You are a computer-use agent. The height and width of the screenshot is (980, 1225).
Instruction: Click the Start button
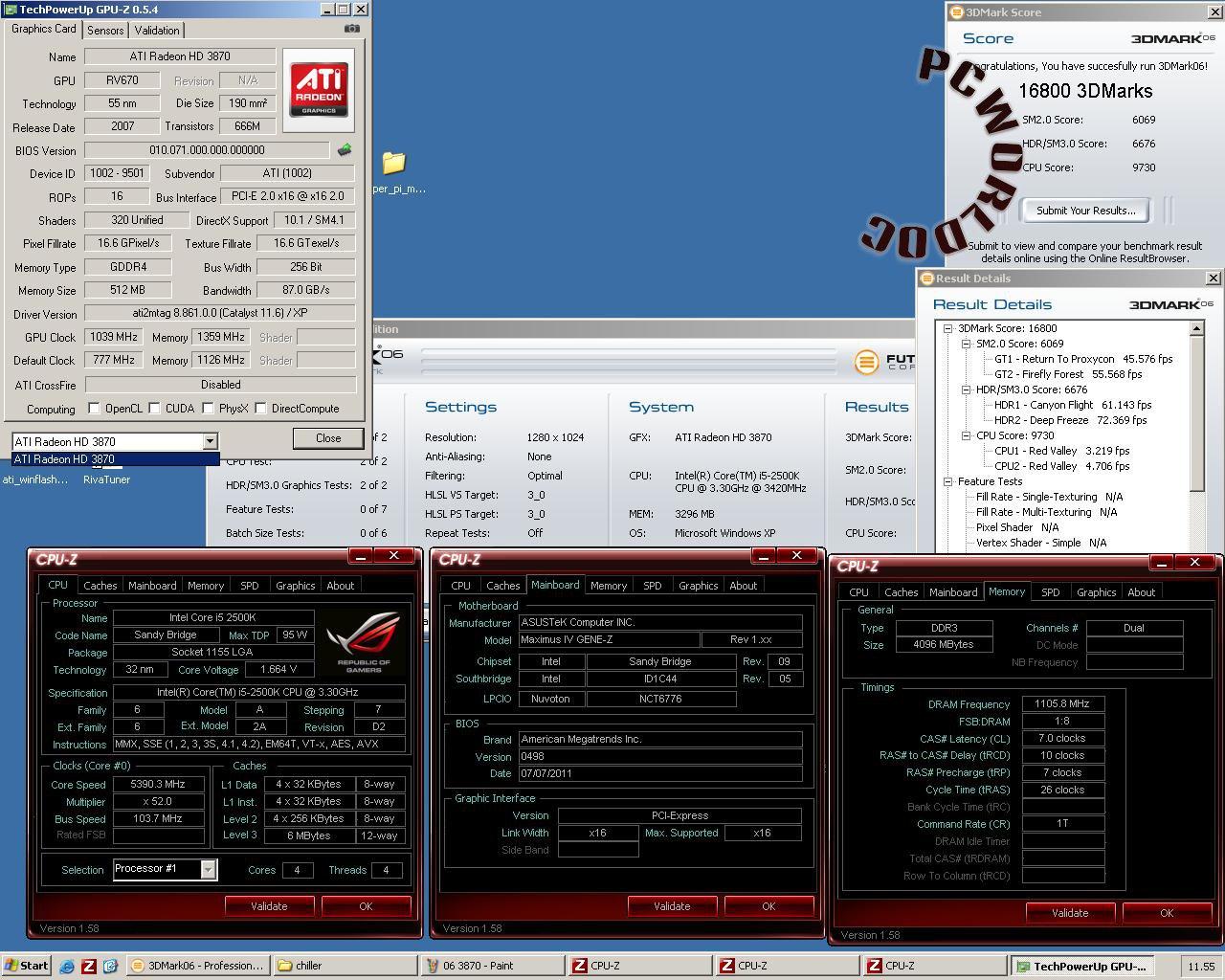point(27,966)
